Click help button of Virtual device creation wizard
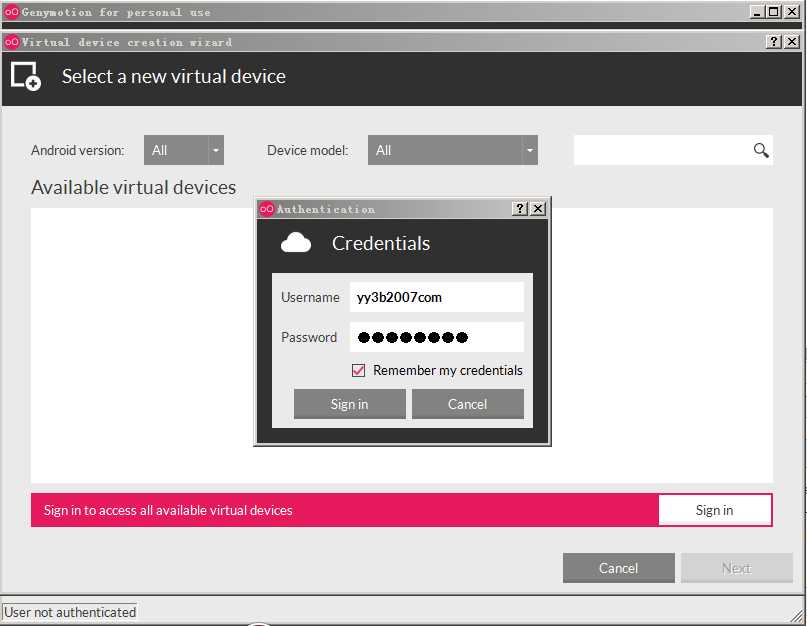This screenshot has width=807, height=626. 774,42
